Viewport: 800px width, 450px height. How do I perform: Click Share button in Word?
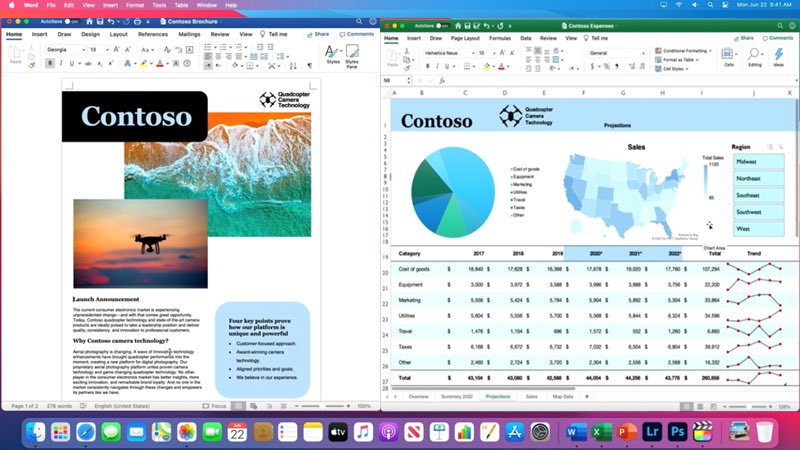click(318, 34)
